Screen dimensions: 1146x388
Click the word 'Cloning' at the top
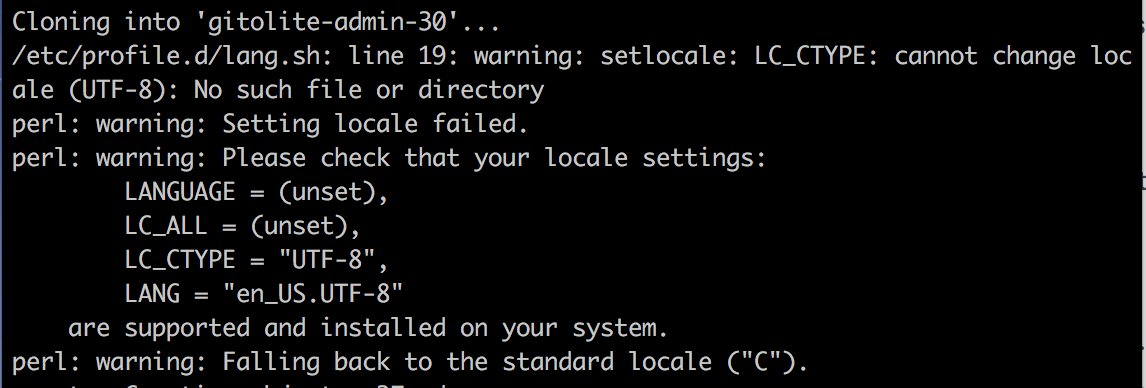[x=61, y=23]
